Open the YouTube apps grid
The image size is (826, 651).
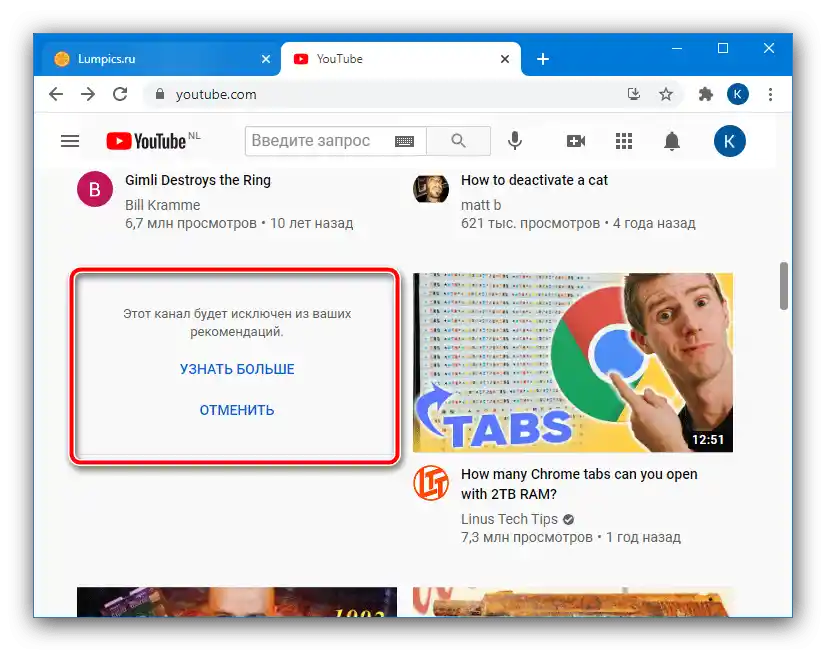coord(624,141)
